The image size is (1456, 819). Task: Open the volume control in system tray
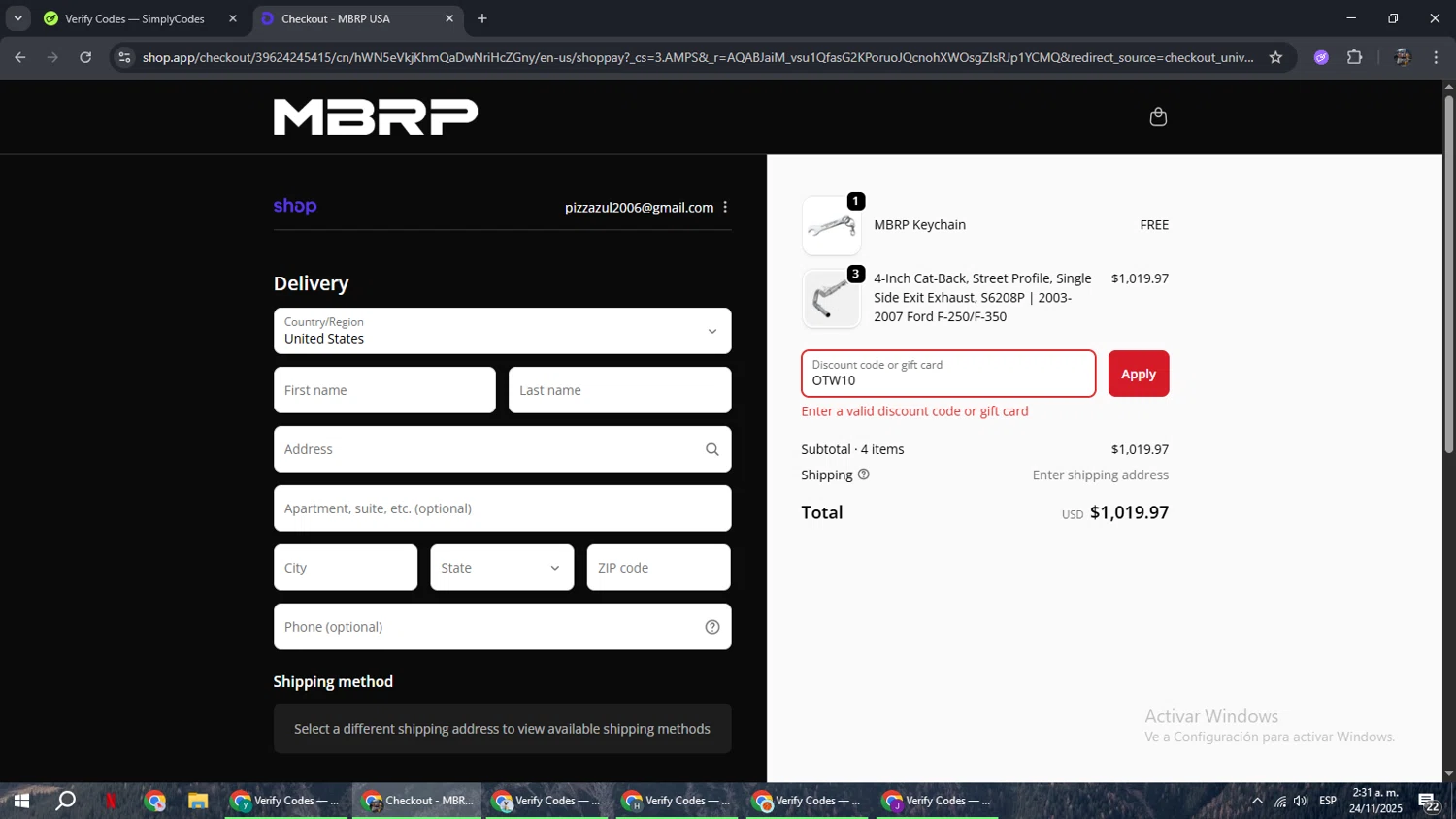click(1301, 801)
